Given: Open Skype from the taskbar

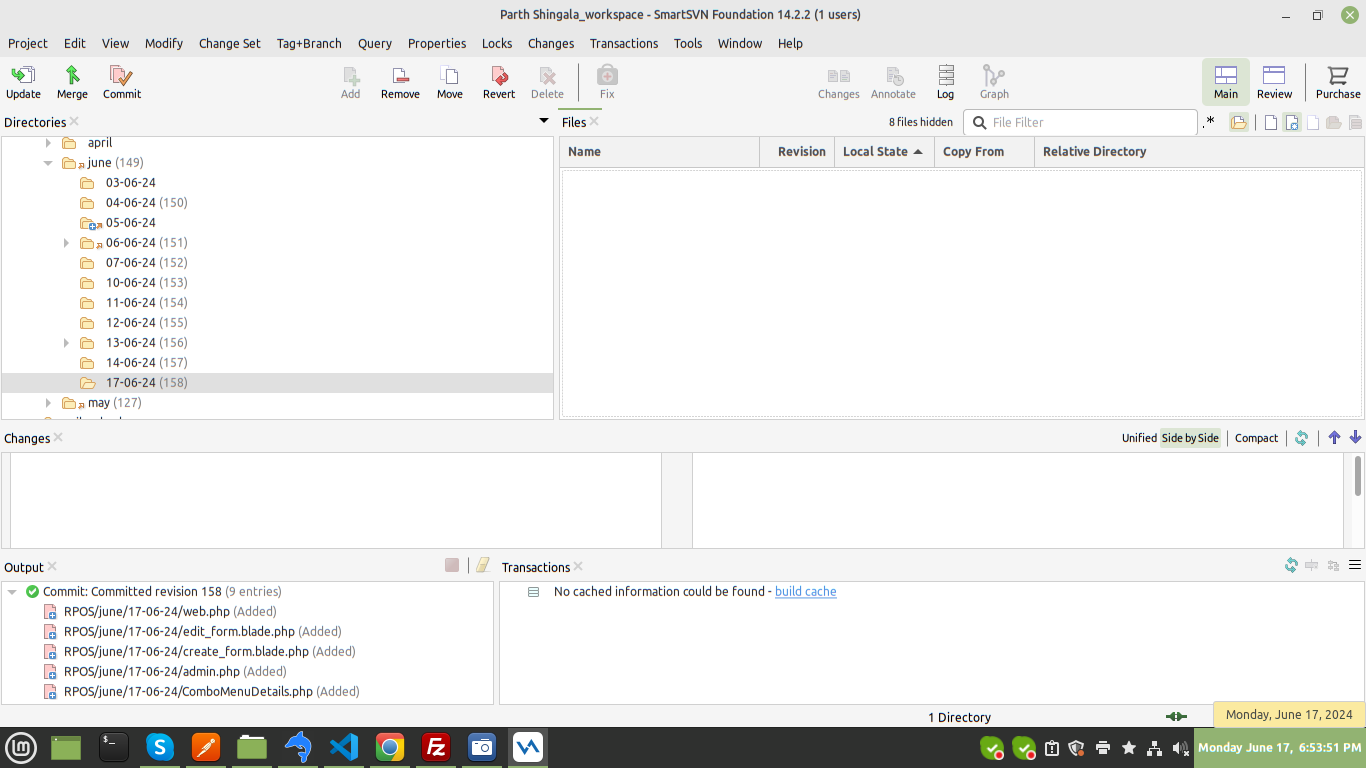Looking at the screenshot, I should [x=160, y=747].
